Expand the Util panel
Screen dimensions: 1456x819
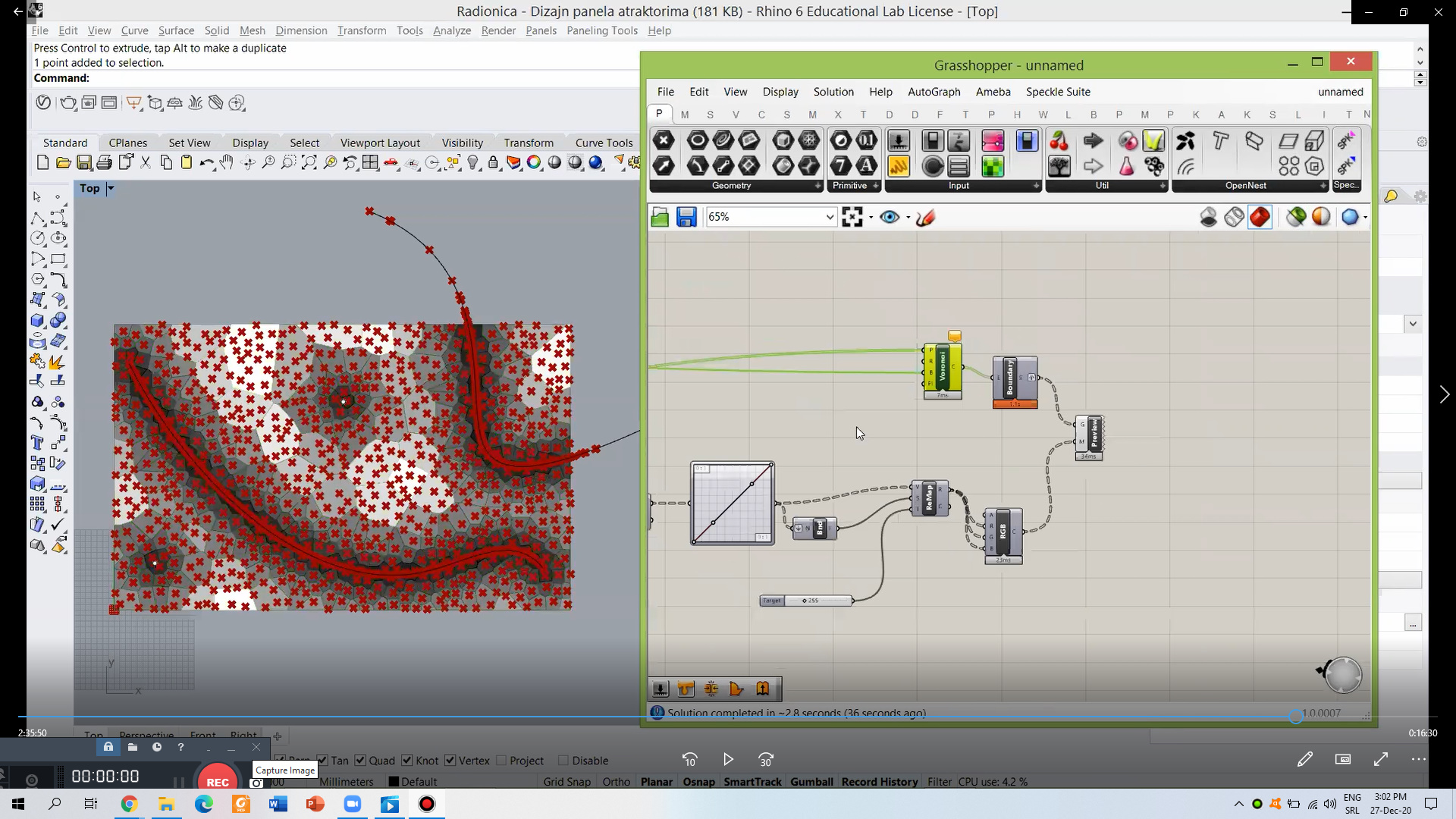click(1162, 186)
